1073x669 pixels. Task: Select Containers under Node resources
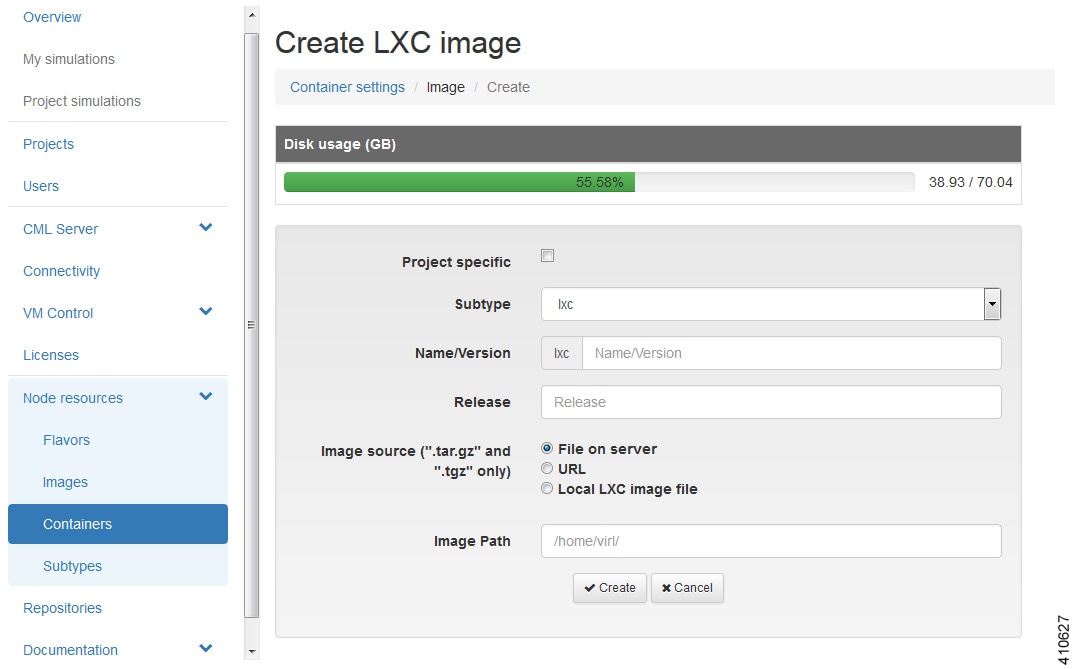[x=118, y=524]
